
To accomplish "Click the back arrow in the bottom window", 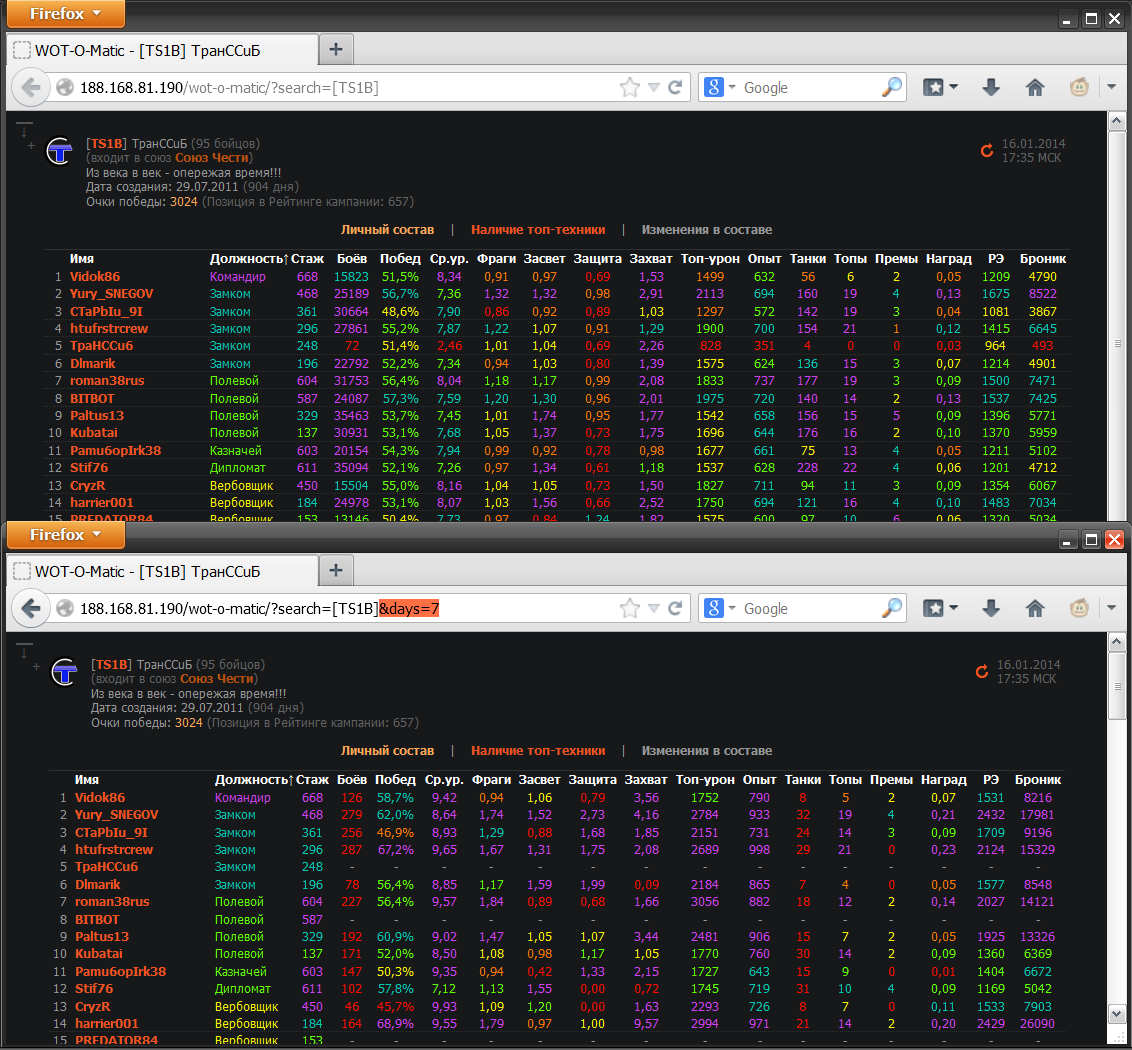I will [x=31, y=609].
